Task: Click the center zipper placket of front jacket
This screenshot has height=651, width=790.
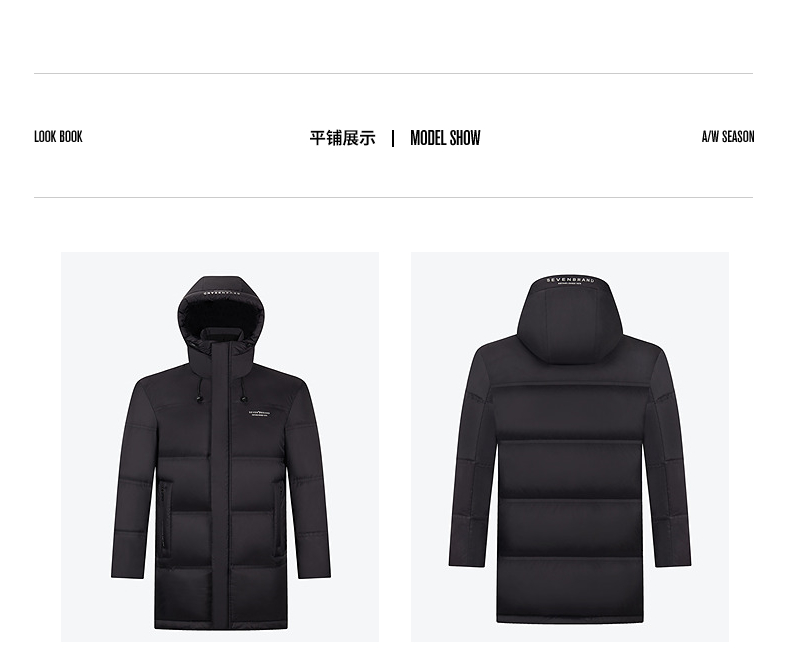Action: tap(220, 484)
